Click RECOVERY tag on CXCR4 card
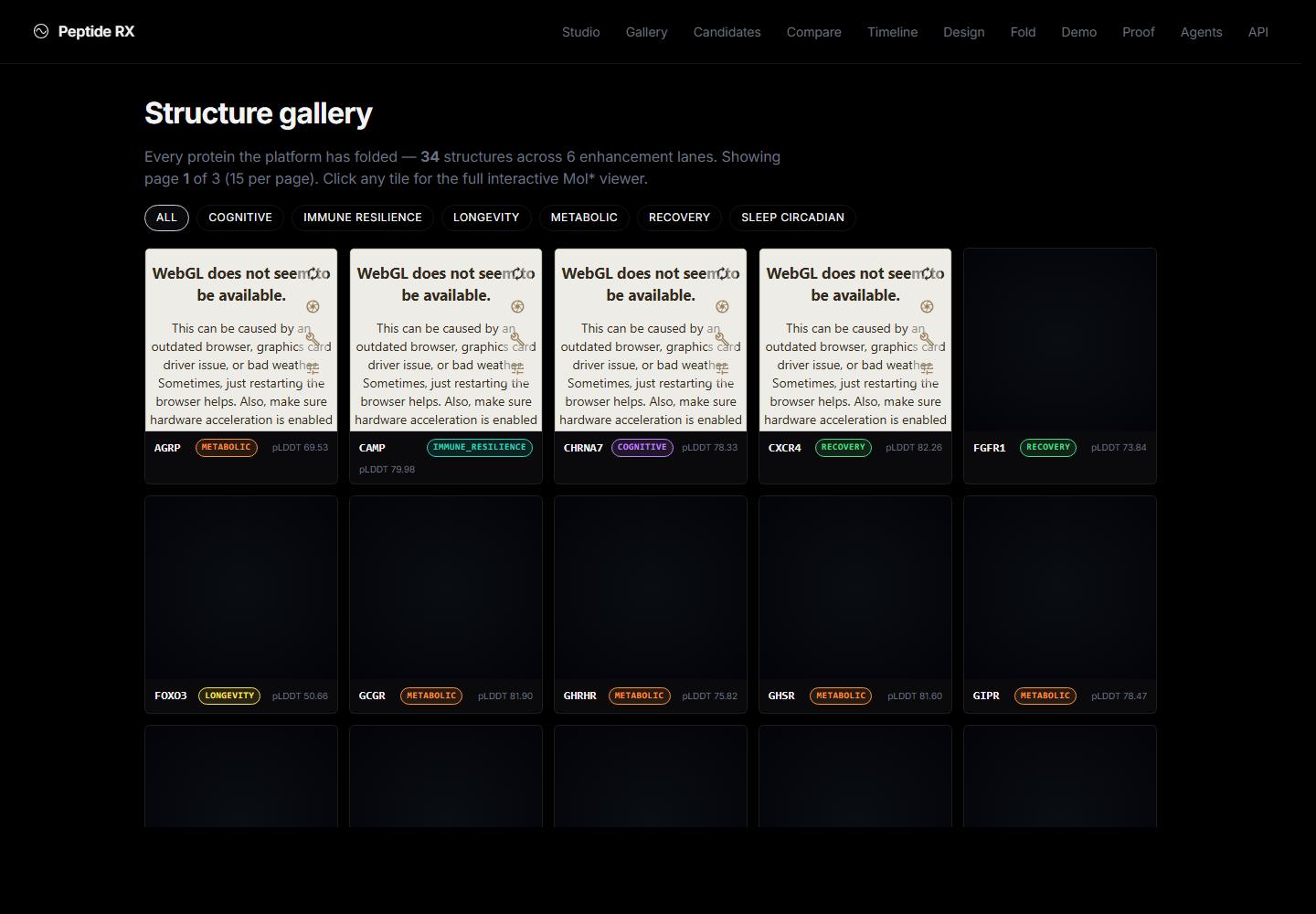The width and height of the screenshot is (1316, 914). 844,448
